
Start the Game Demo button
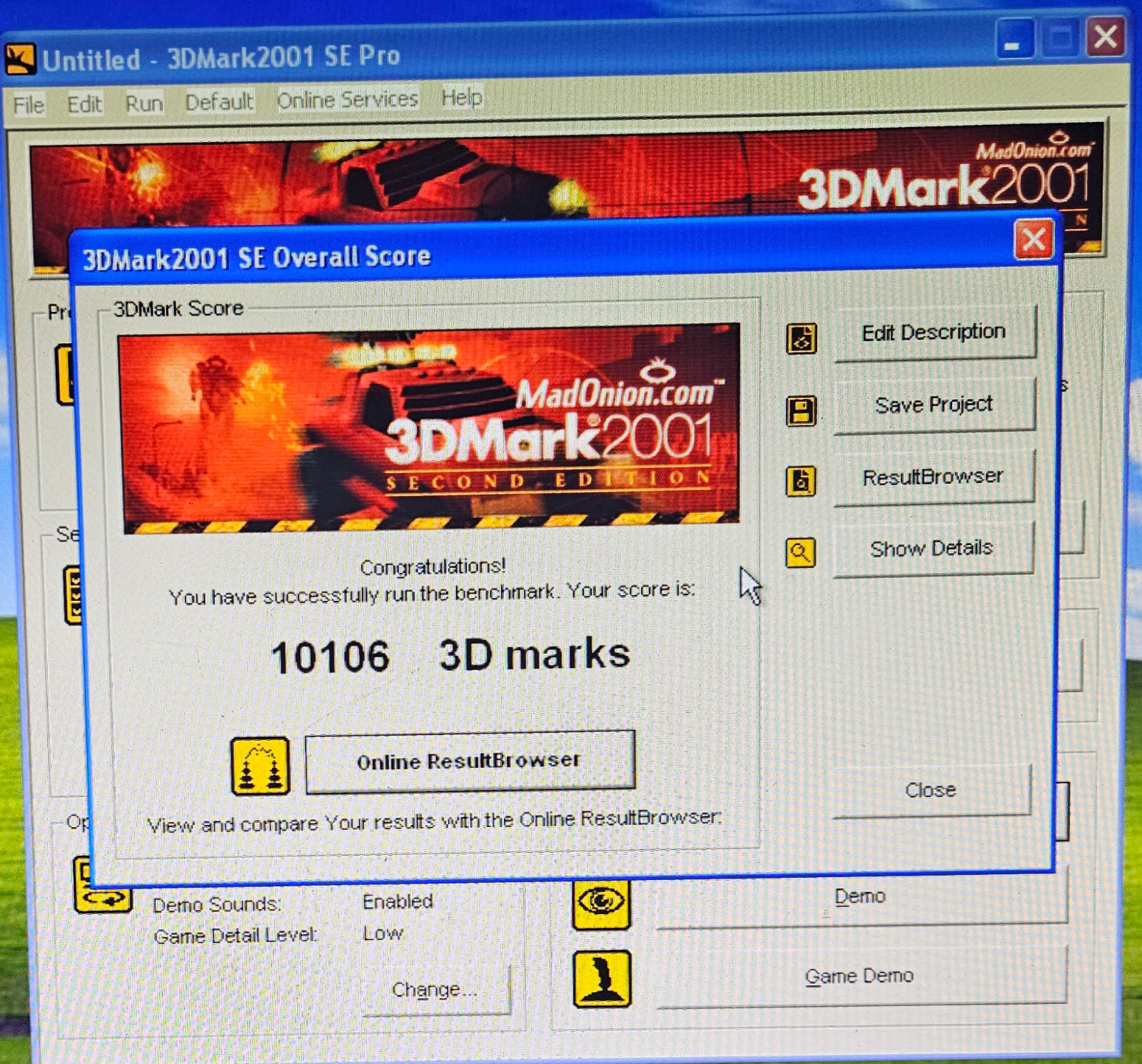(x=861, y=976)
